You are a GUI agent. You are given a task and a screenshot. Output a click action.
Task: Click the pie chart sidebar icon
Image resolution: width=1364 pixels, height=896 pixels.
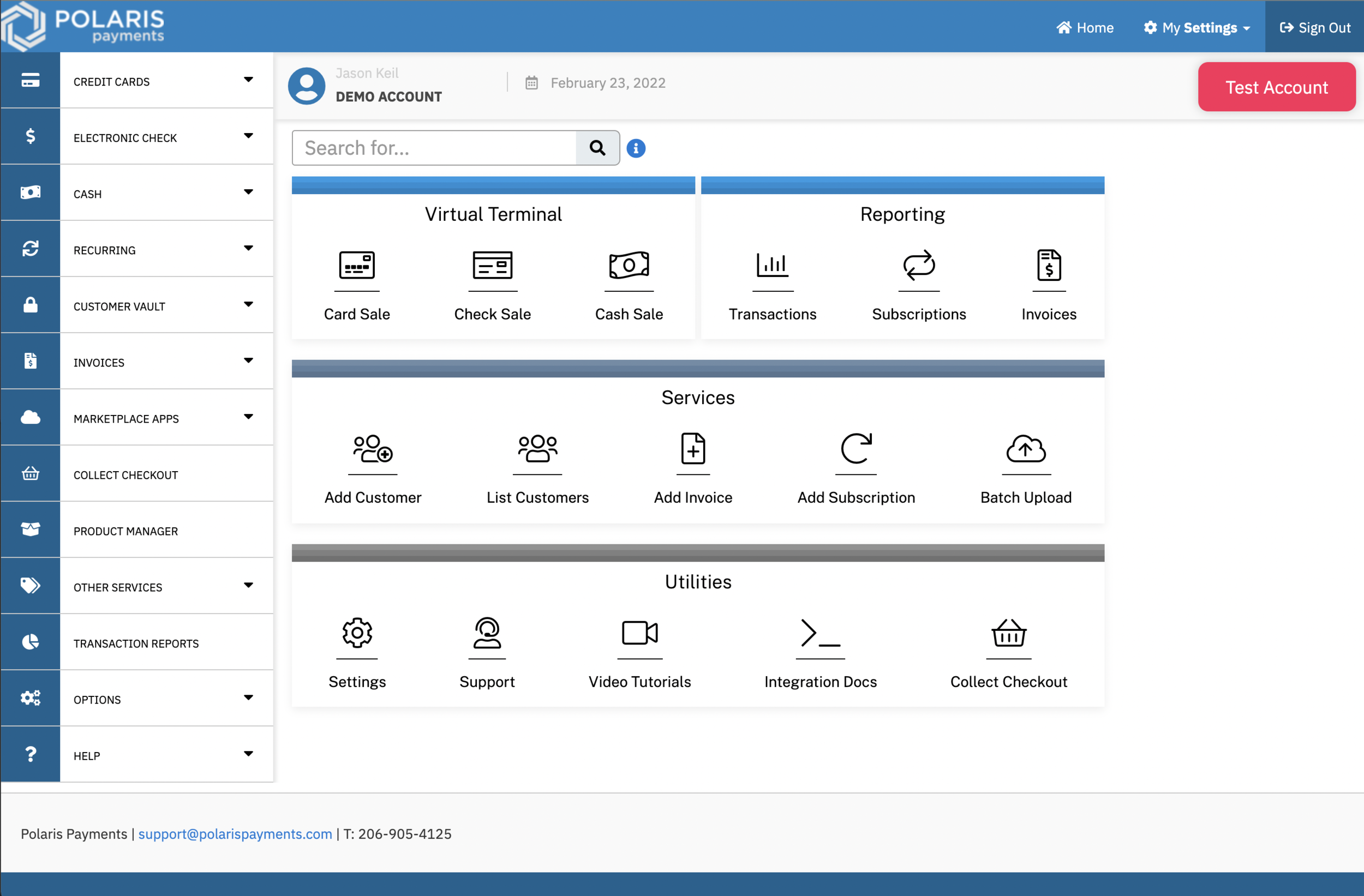pyautogui.click(x=31, y=641)
